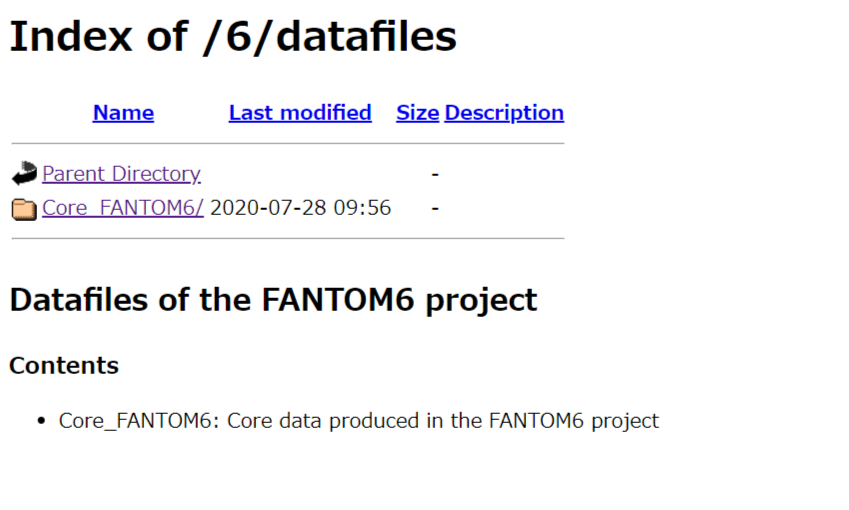Go up via Parent Directory link

(x=121, y=174)
